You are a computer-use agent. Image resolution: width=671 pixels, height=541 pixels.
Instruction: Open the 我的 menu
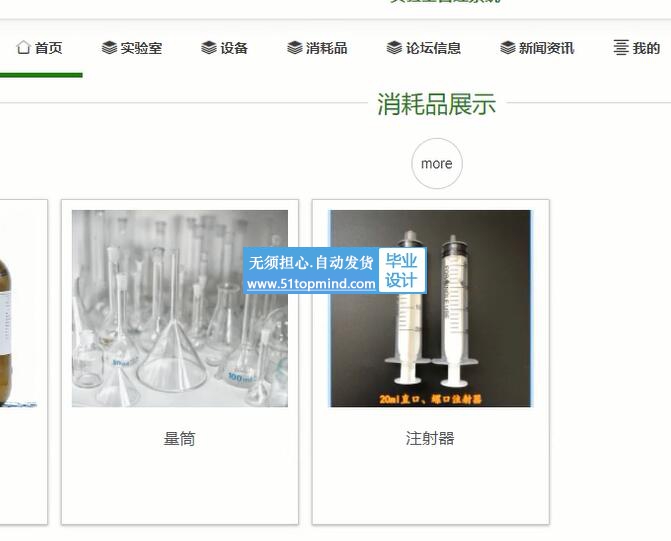pos(637,48)
